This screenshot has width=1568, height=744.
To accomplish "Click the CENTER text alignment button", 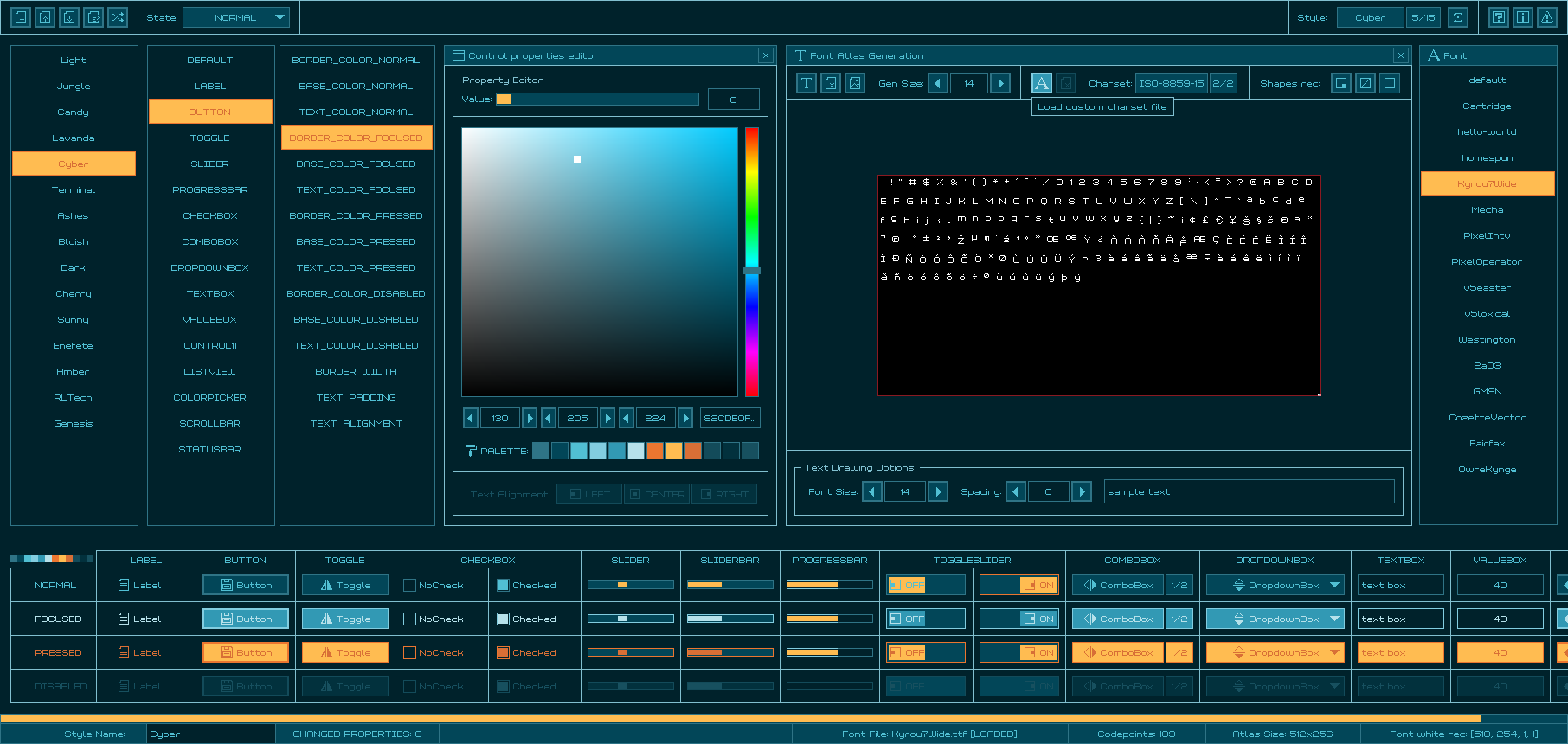I will tap(657, 495).
